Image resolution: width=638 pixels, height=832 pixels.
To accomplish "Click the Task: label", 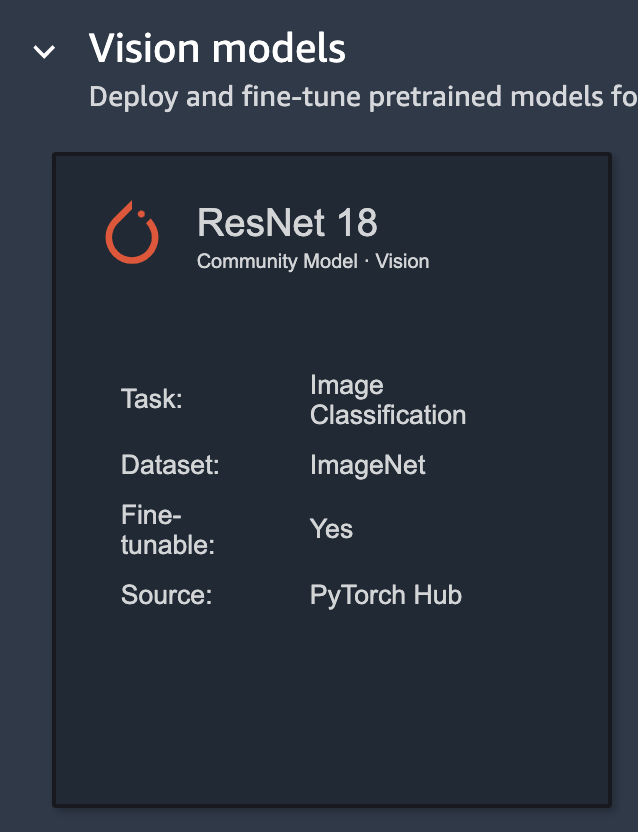I will coord(152,398).
